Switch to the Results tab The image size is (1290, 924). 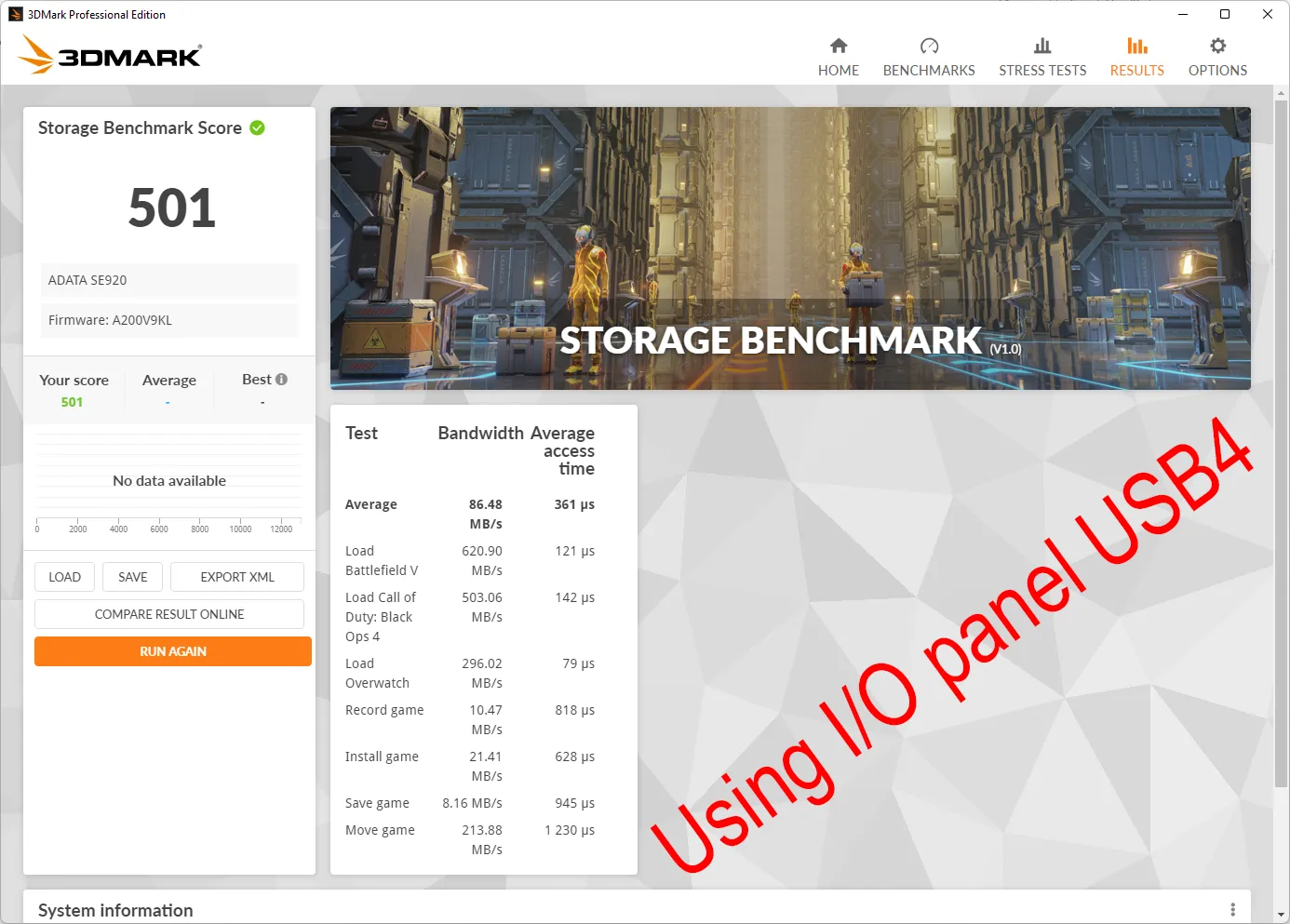(x=1136, y=58)
